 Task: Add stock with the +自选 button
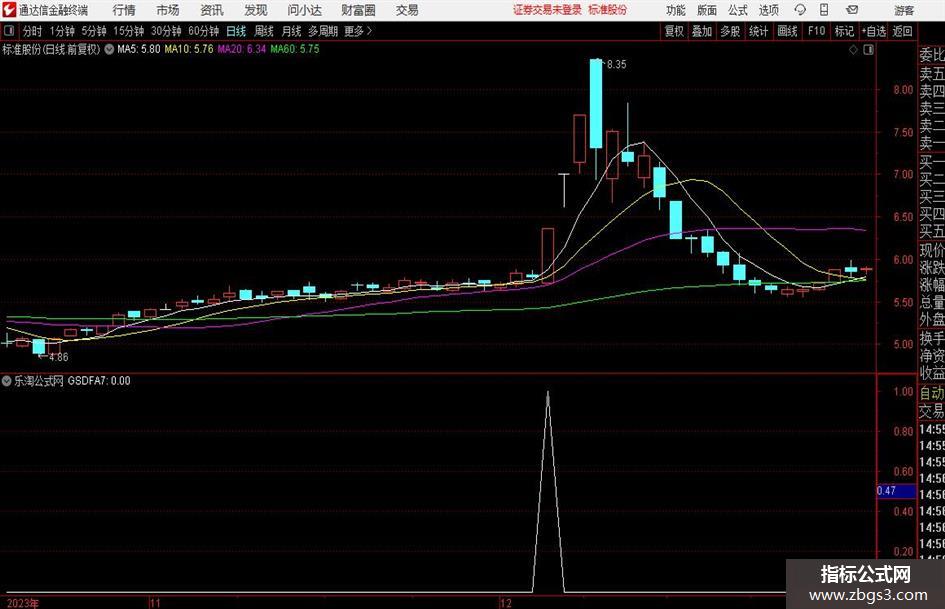[x=873, y=31]
